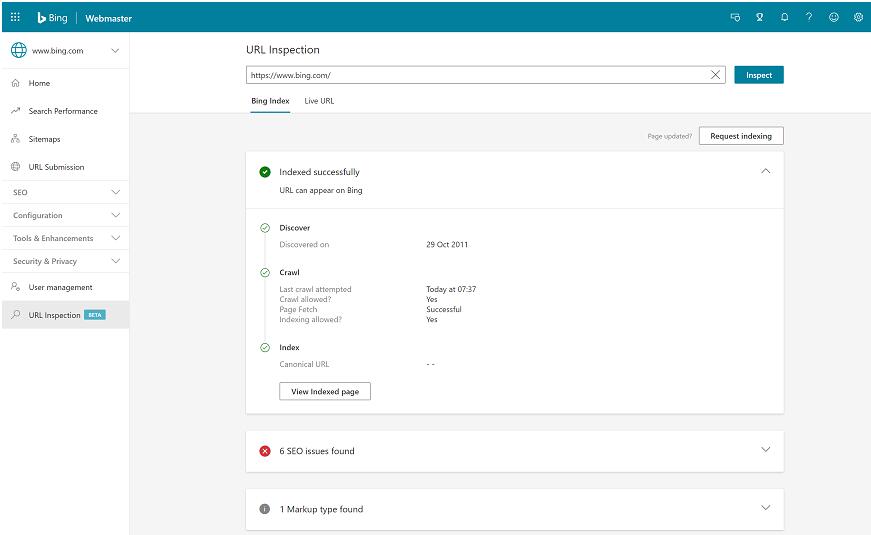Click the URL Submission globe icon
Viewport: 871px width, 535px height.
point(16,167)
